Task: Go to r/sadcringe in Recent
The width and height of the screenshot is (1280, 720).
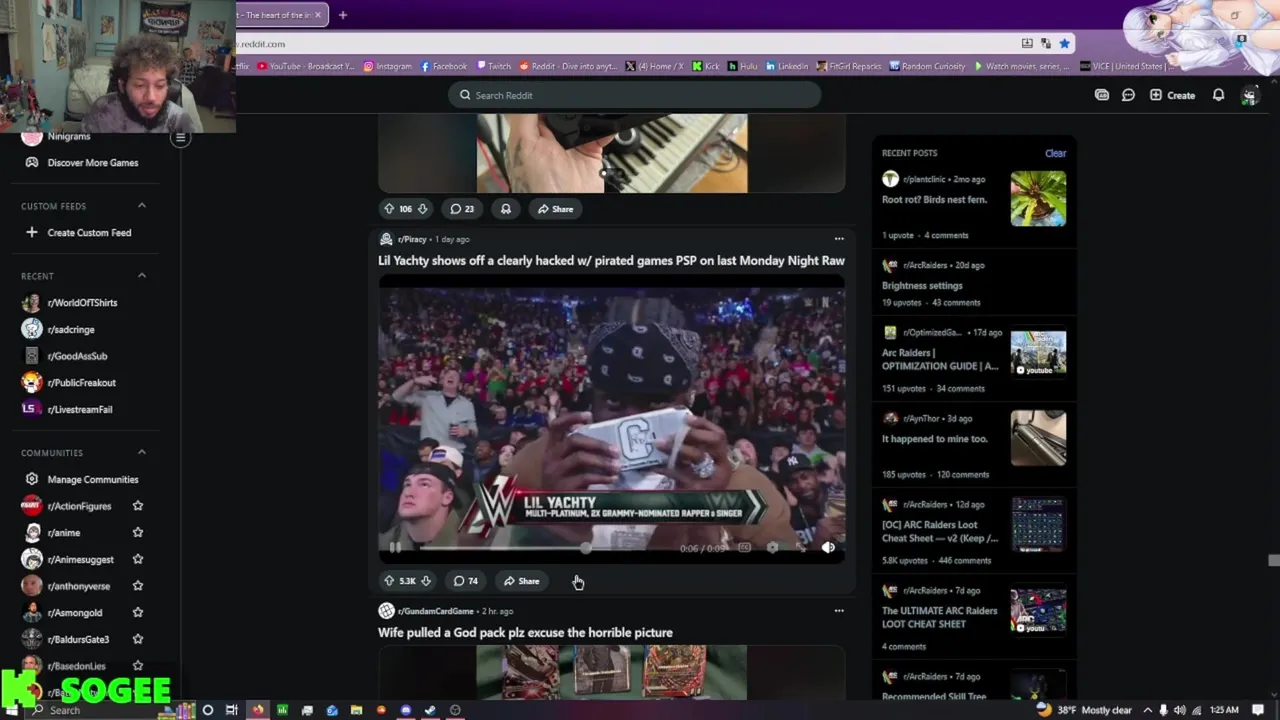Action: [x=70, y=330]
